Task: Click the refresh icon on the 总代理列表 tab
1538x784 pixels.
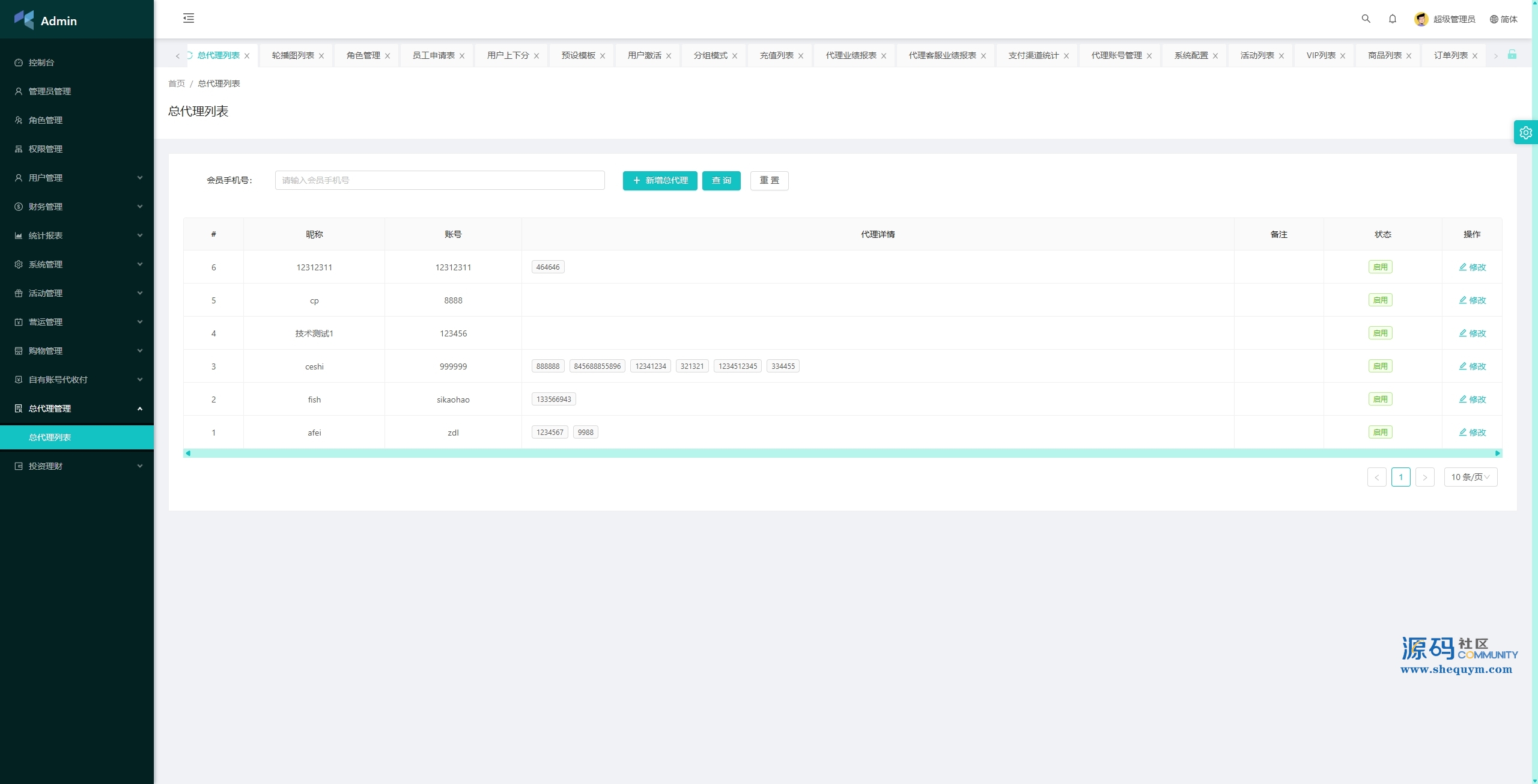Action: [x=190, y=55]
